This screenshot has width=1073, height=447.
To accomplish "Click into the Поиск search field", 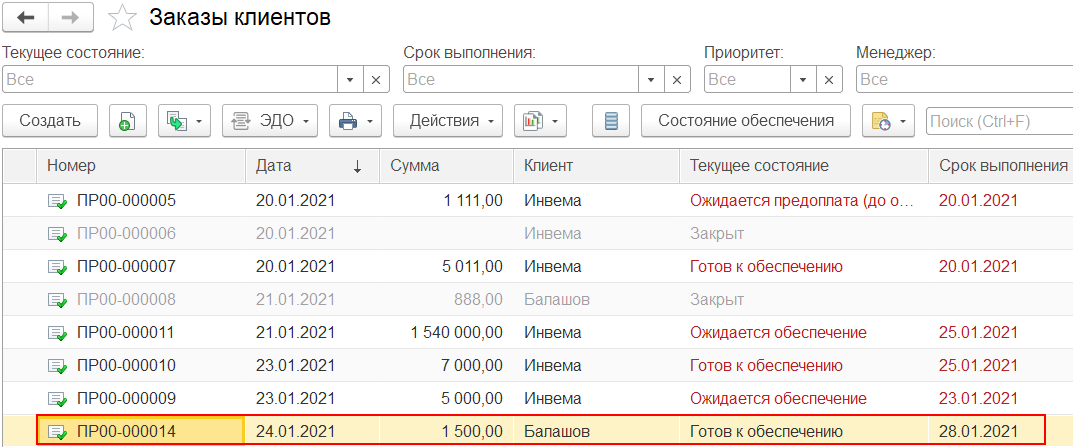I will tap(998, 121).
